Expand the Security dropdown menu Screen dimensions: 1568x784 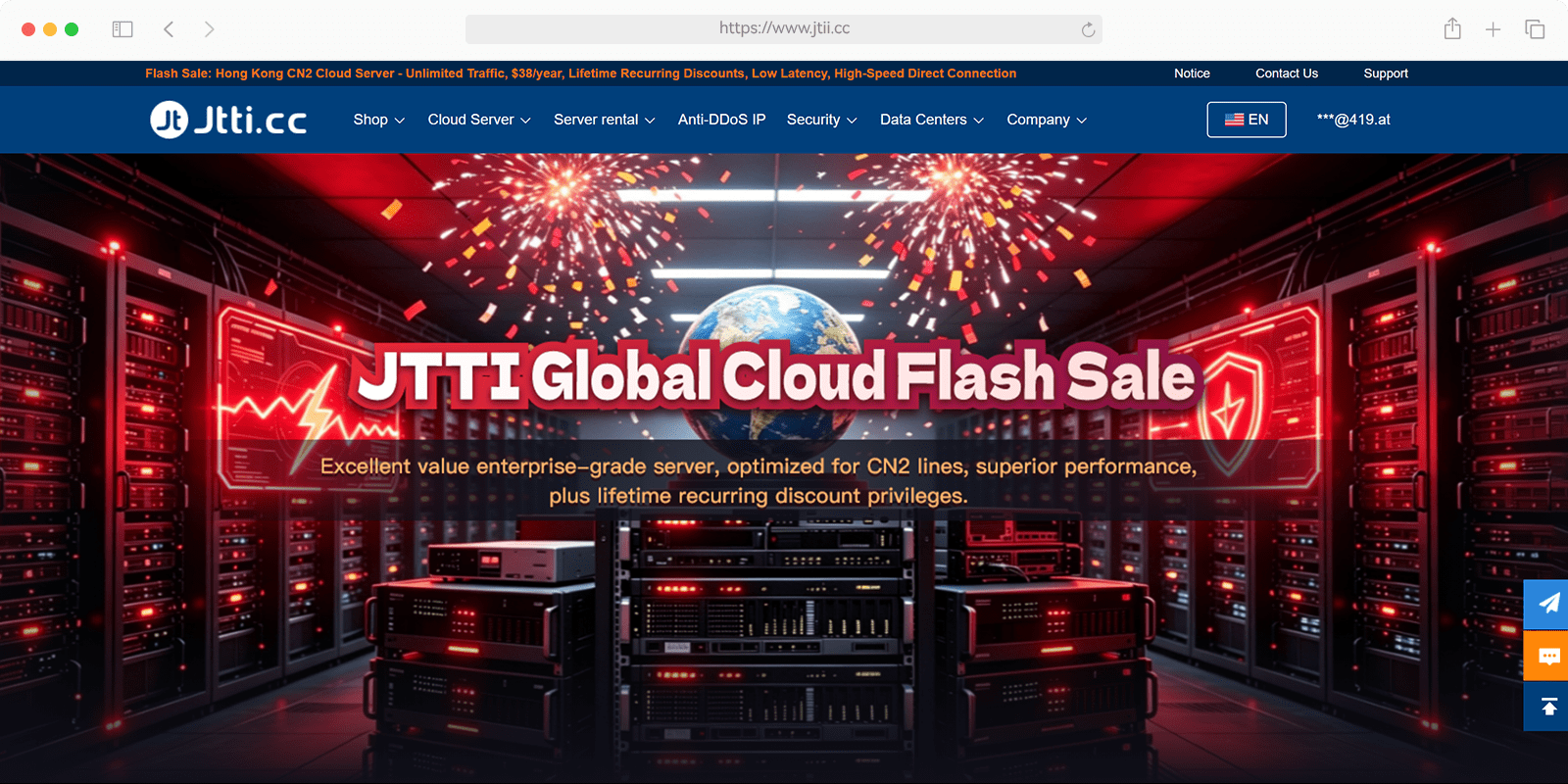click(x=822, y=120)
